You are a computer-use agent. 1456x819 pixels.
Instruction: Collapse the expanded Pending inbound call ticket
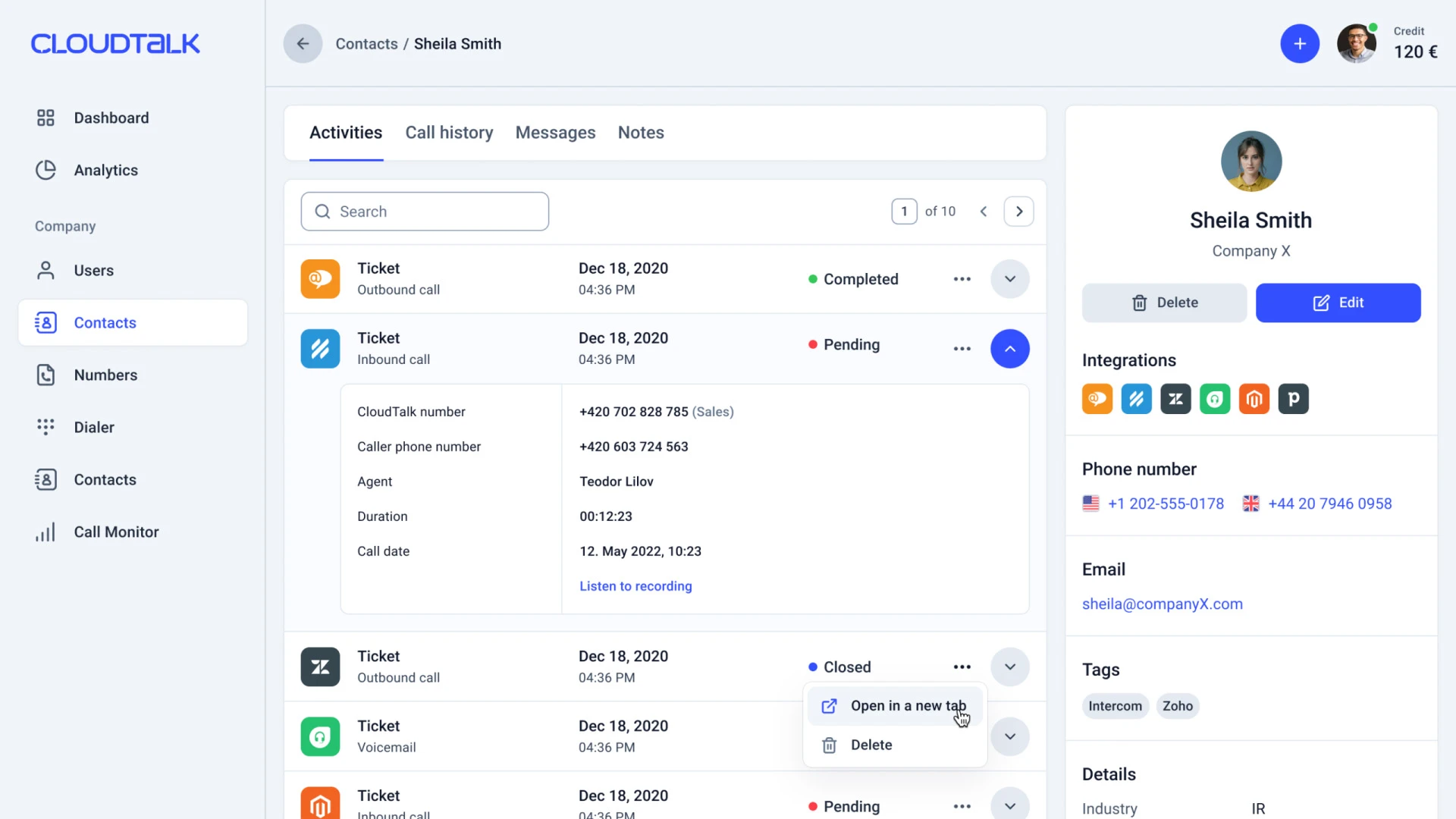click(x=1009, y=349)
